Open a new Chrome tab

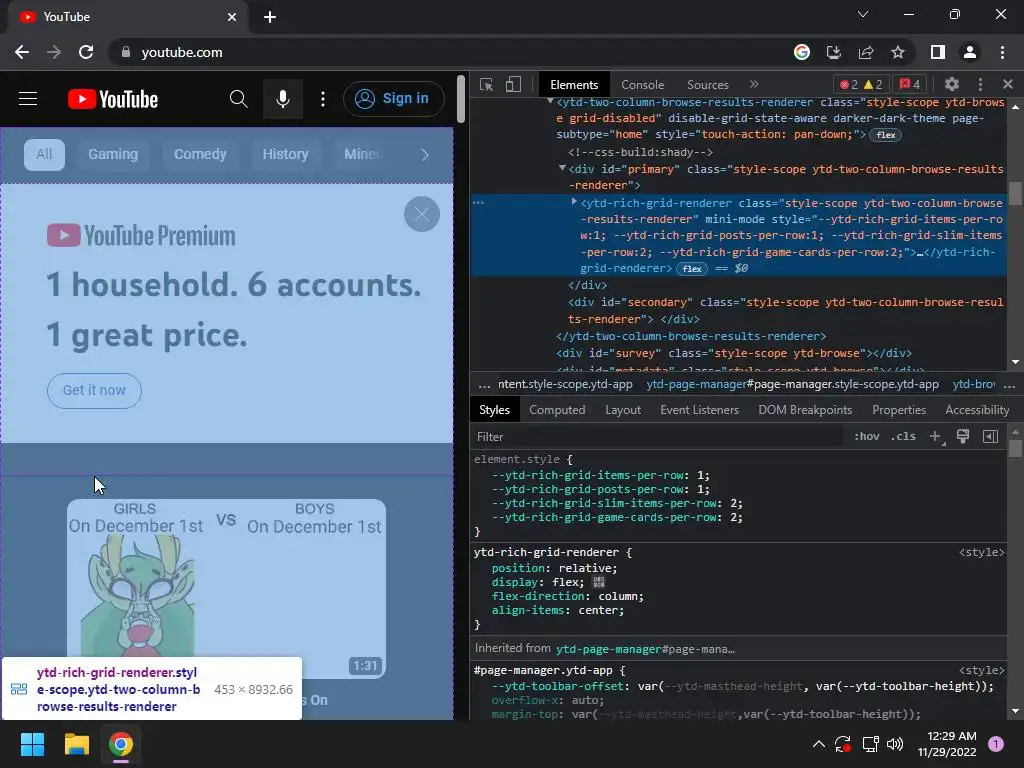click(x=270, y=17)
